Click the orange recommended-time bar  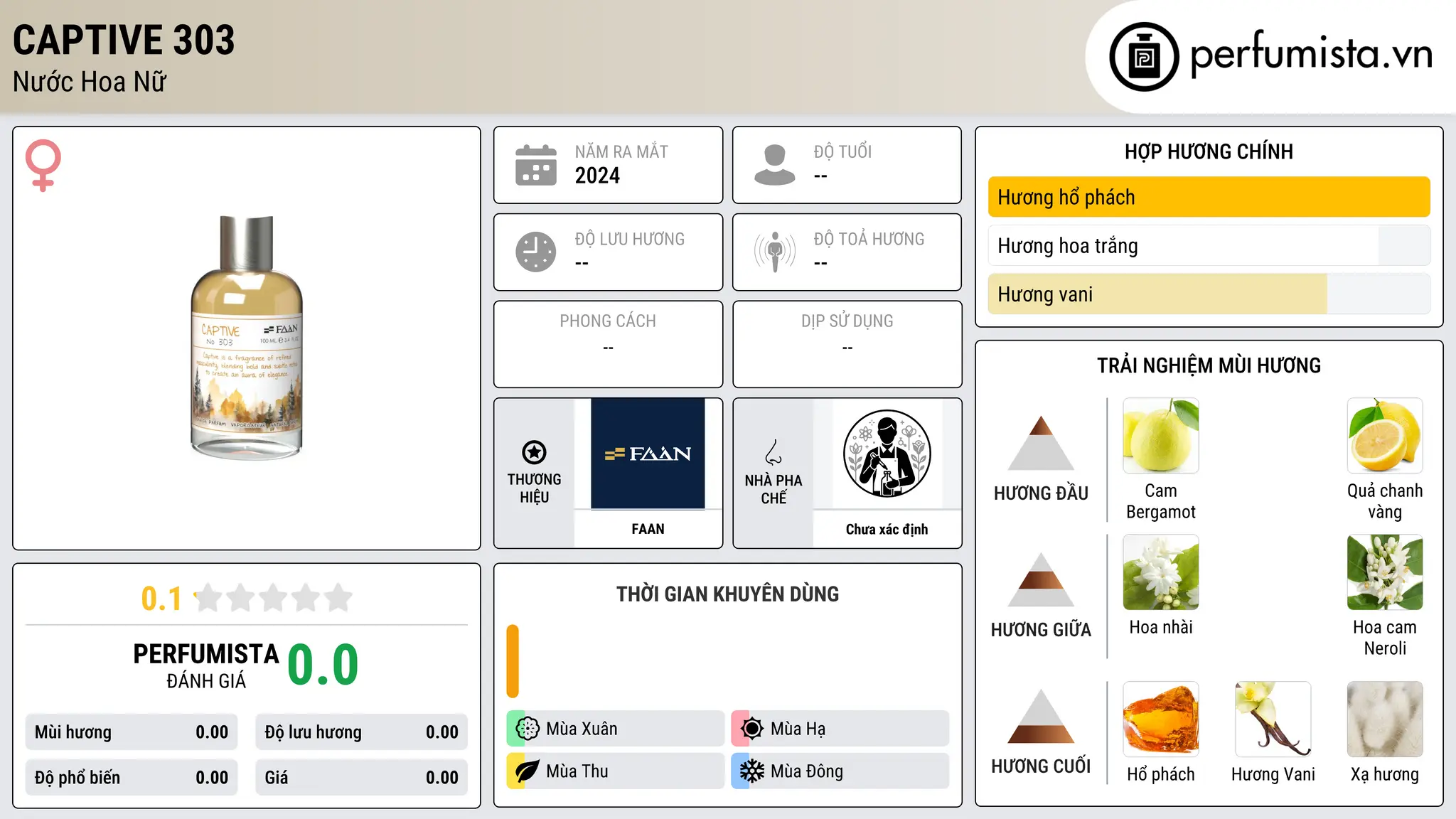pos(513,661)
